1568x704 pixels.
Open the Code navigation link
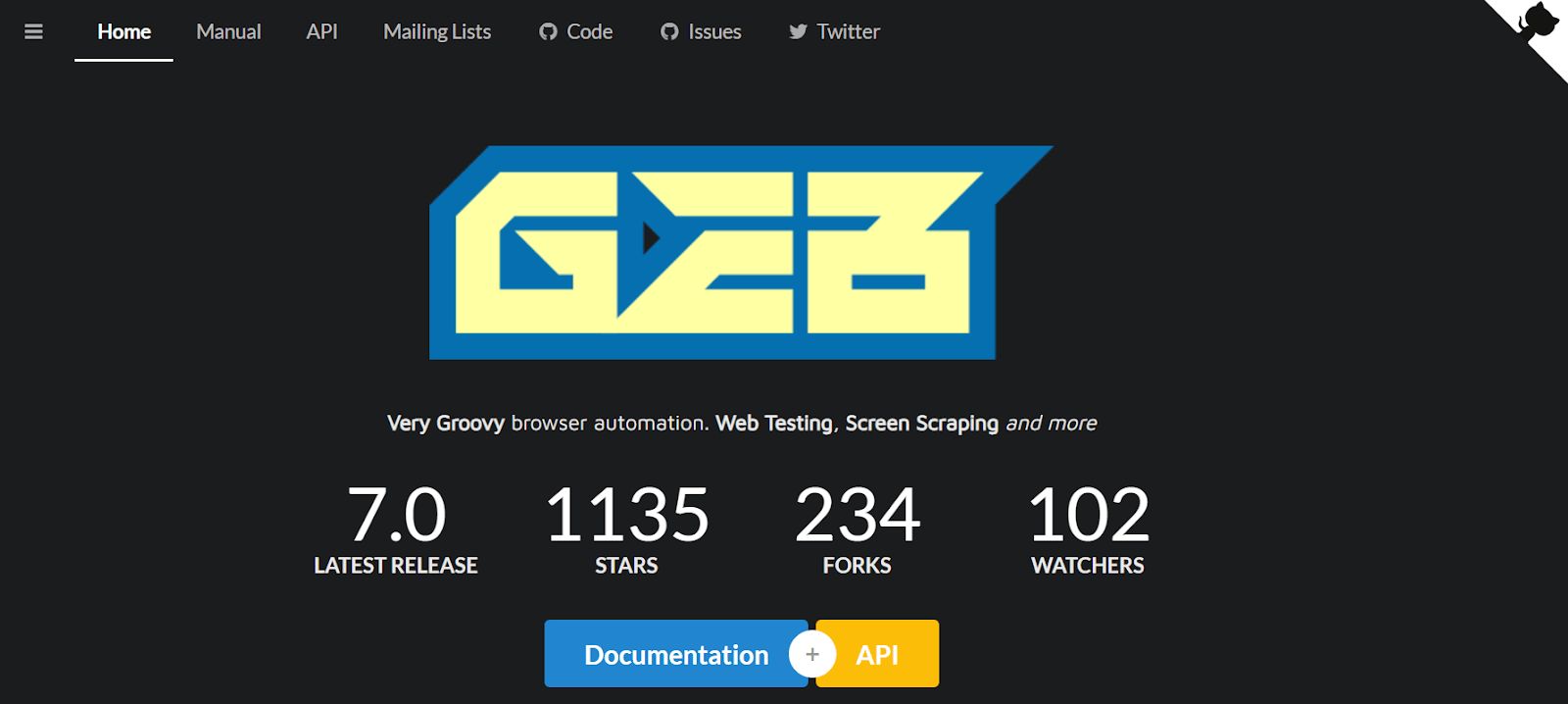(576, 31)
